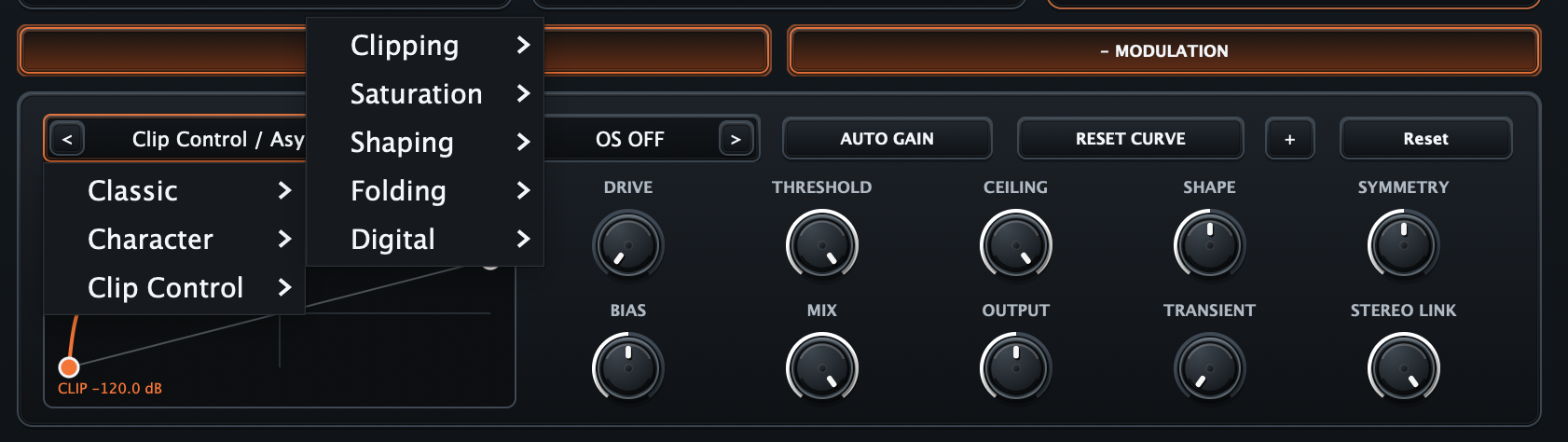Click the SYMMETRY knob
This screenshot has height=442, width=1568.
1404,245
